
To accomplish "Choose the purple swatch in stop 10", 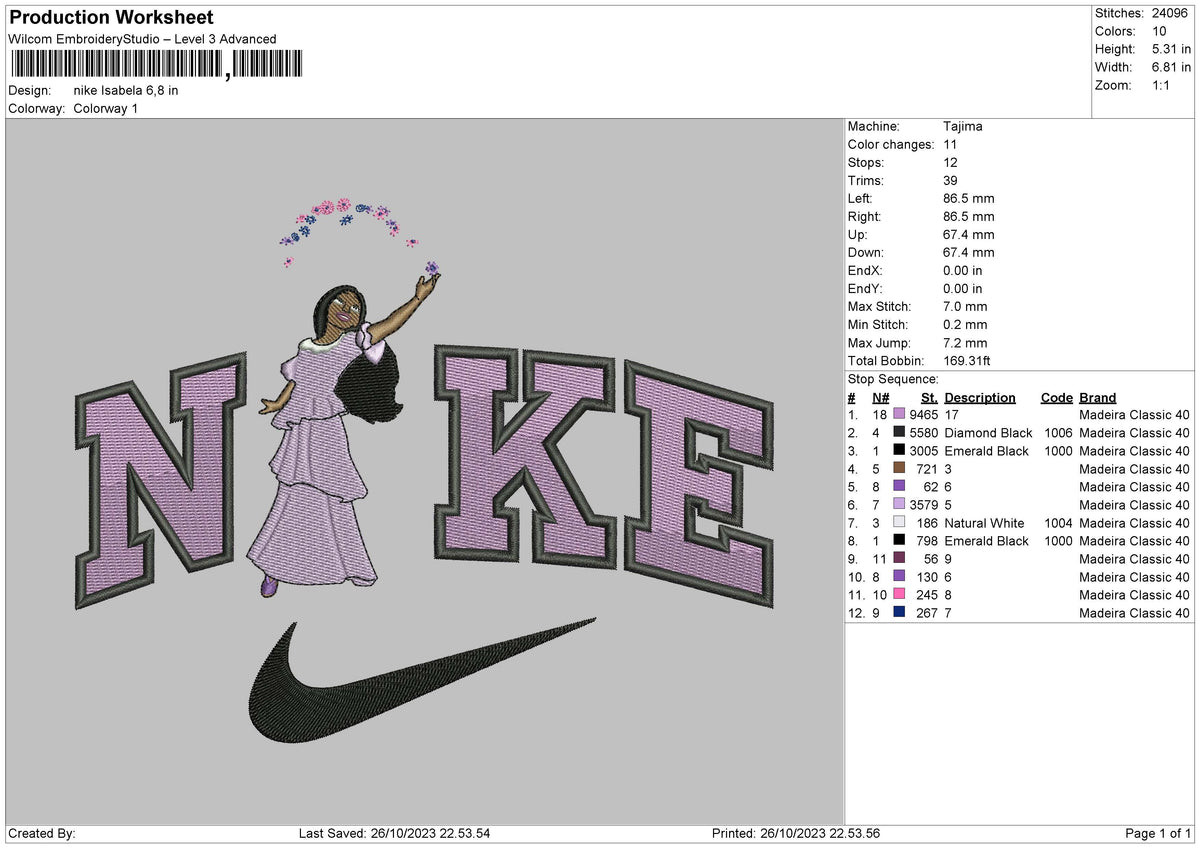I will [899, 577].
